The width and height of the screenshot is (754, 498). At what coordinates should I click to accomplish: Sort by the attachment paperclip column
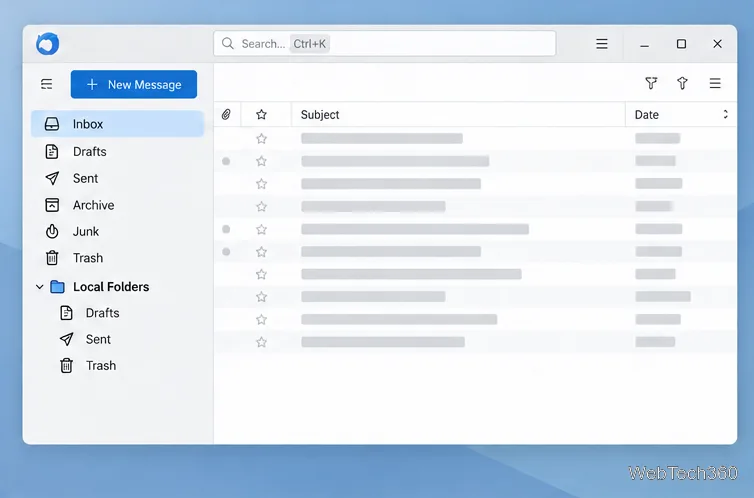point(226,114)
